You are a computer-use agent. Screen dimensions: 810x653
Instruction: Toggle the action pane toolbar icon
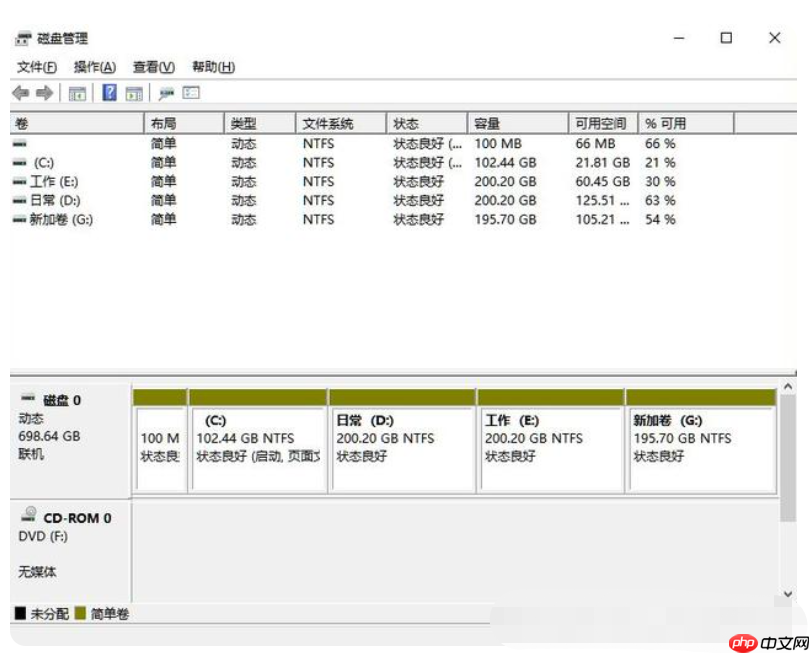(134, 93)
